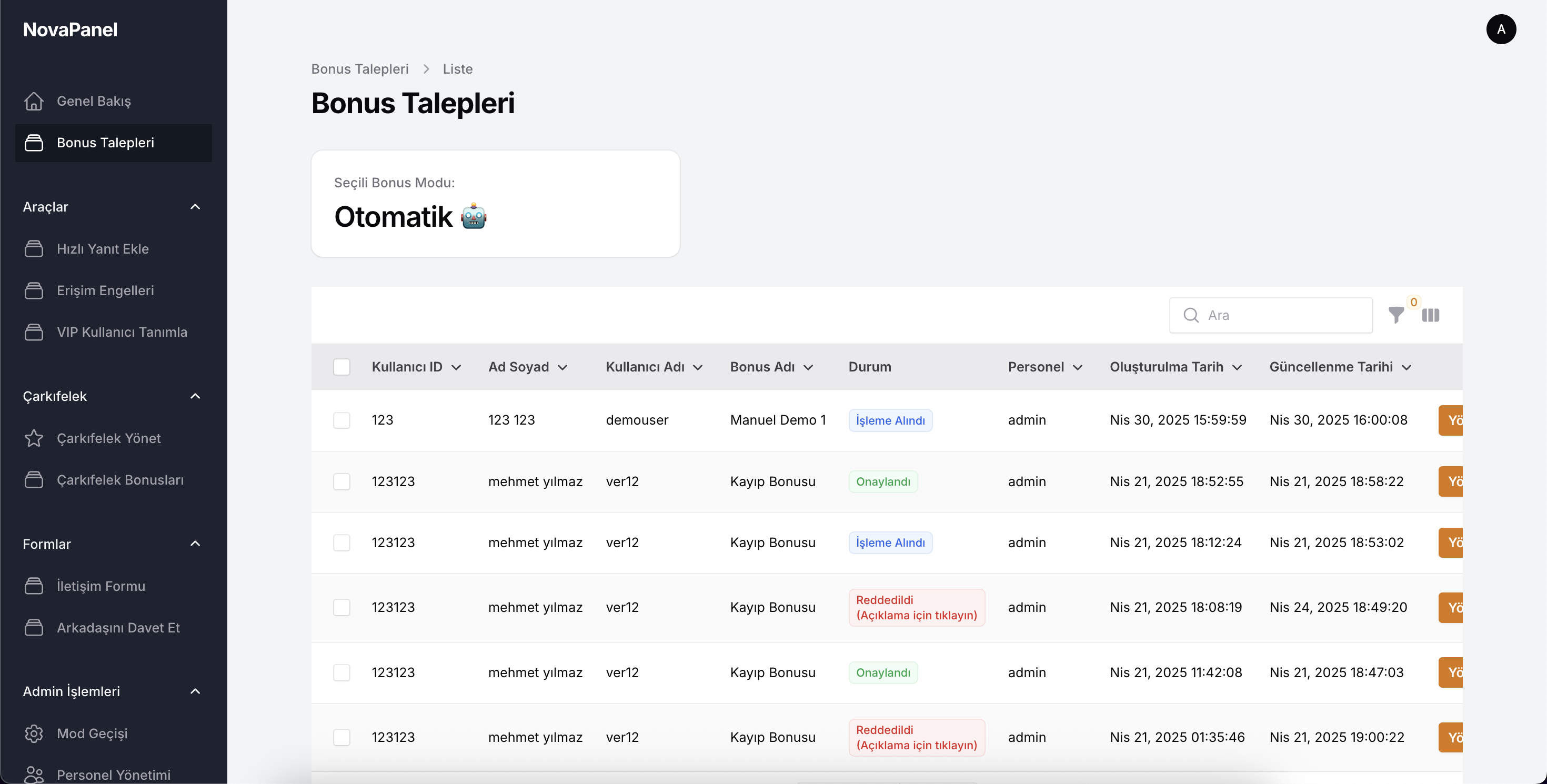Viewport: 1547px width, 784px height.
Task: Click the Çarkıfelek Yönet star icon
Action: tap(34, 438)
